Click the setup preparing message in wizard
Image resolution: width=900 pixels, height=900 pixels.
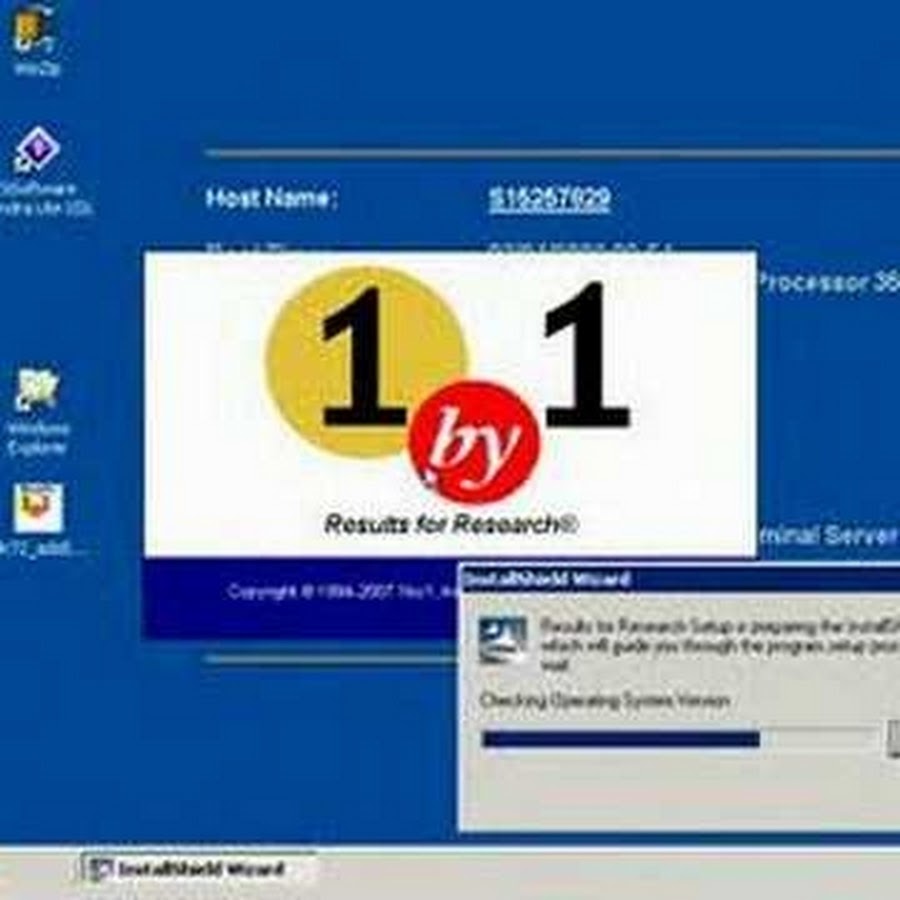[x=720, y=645]
